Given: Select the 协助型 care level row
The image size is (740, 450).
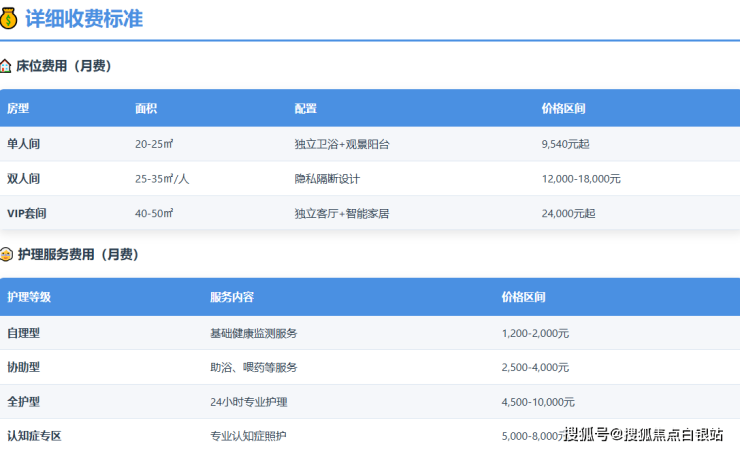Looking at the screenshot, I should click(23, 367).
